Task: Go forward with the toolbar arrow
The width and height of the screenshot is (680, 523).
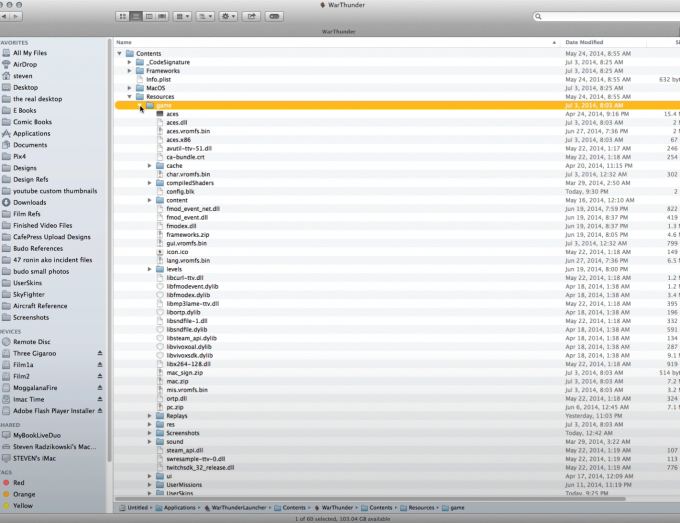Action: 16,16
